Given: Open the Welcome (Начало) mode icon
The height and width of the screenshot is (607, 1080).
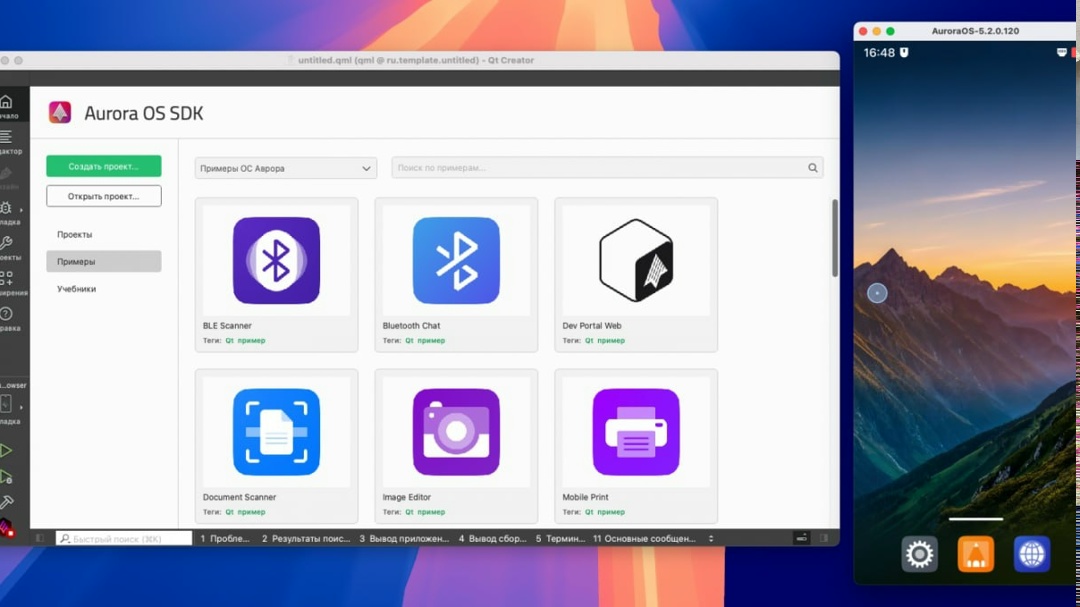Looking at the screenshot, I should [x=7, y=103].
